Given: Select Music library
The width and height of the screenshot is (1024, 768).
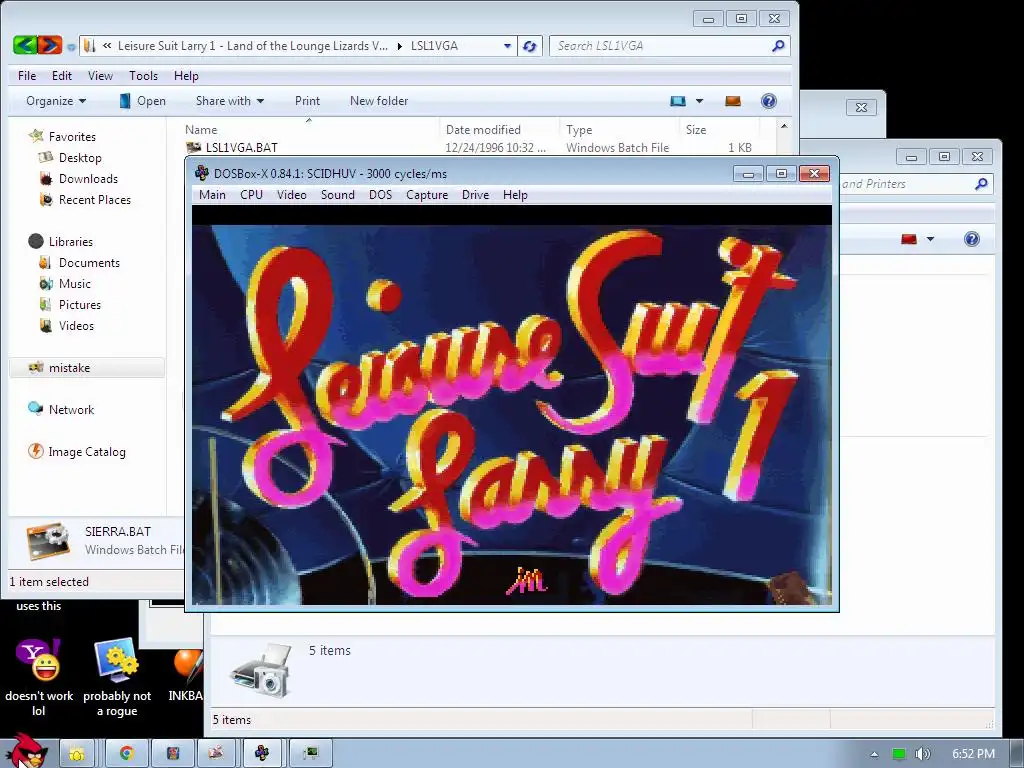Looking at the screenshot, I should [74, 283].
